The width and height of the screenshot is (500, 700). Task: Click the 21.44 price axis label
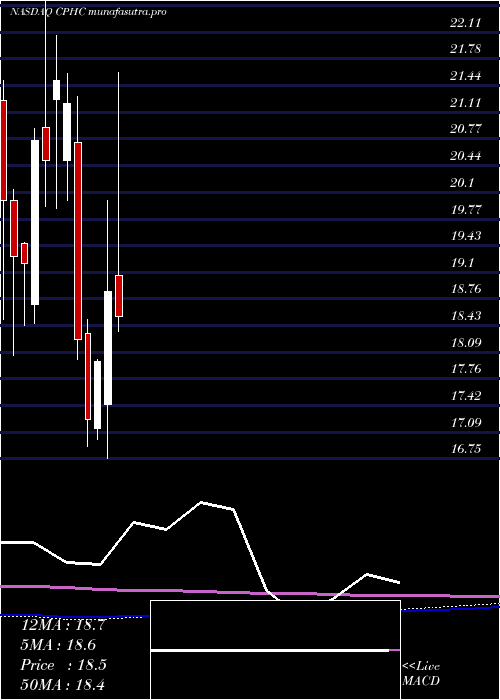point(465,76)
